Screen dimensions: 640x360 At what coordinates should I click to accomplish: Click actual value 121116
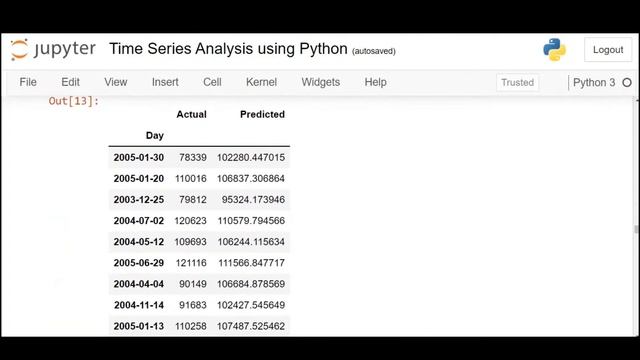coord(191,263)
